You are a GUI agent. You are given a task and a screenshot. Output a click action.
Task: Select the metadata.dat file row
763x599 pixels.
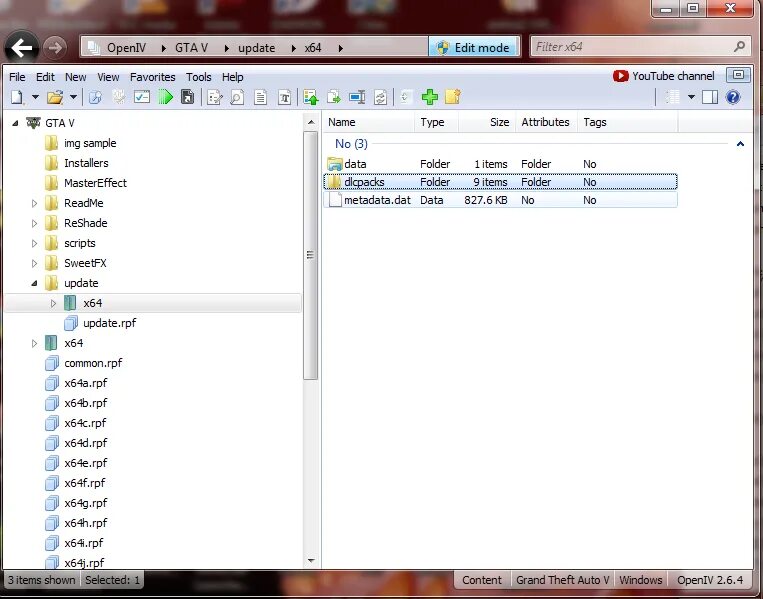tap(500, 200)
